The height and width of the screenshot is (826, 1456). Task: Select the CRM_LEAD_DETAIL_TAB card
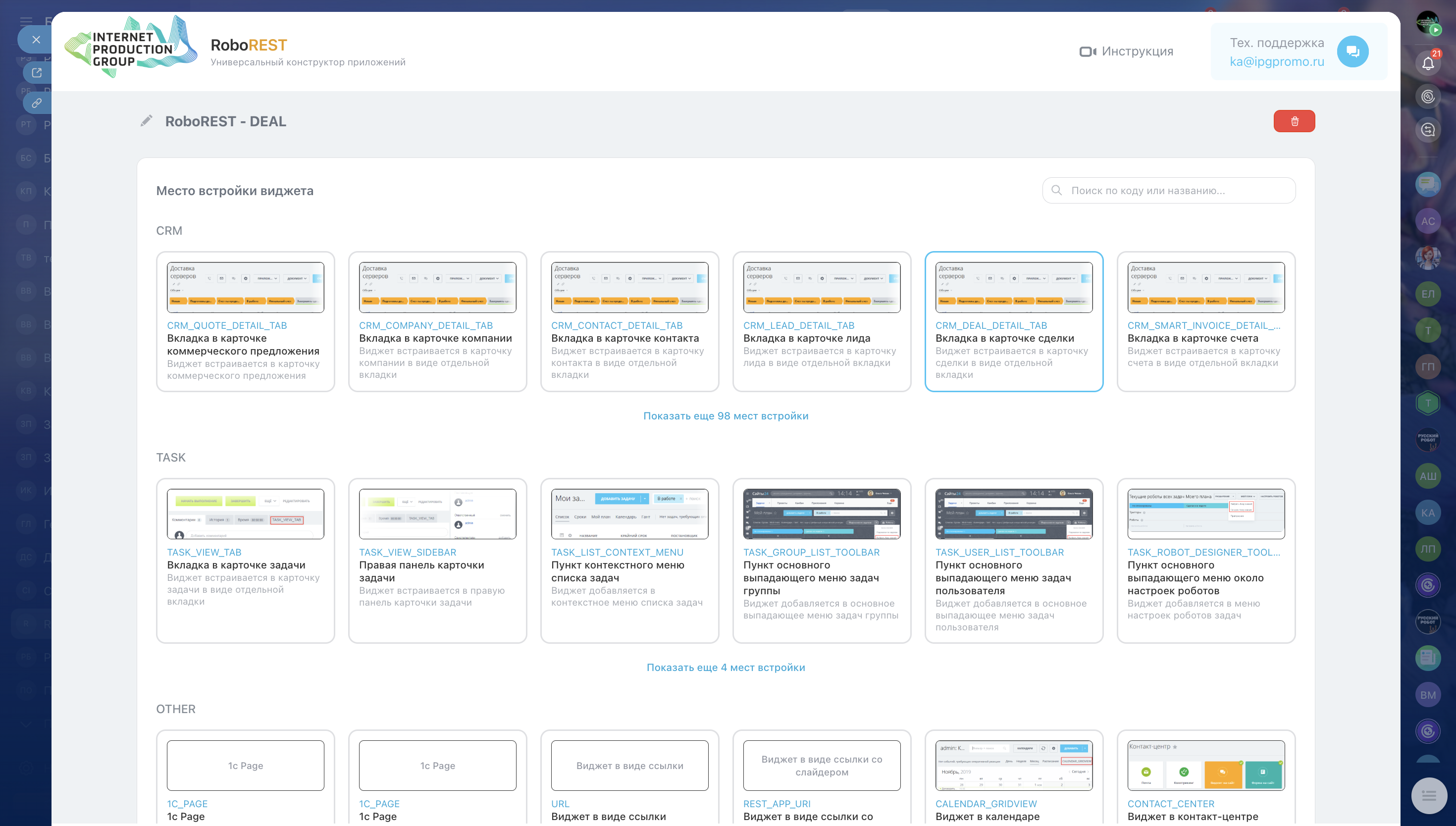(821, 322)
